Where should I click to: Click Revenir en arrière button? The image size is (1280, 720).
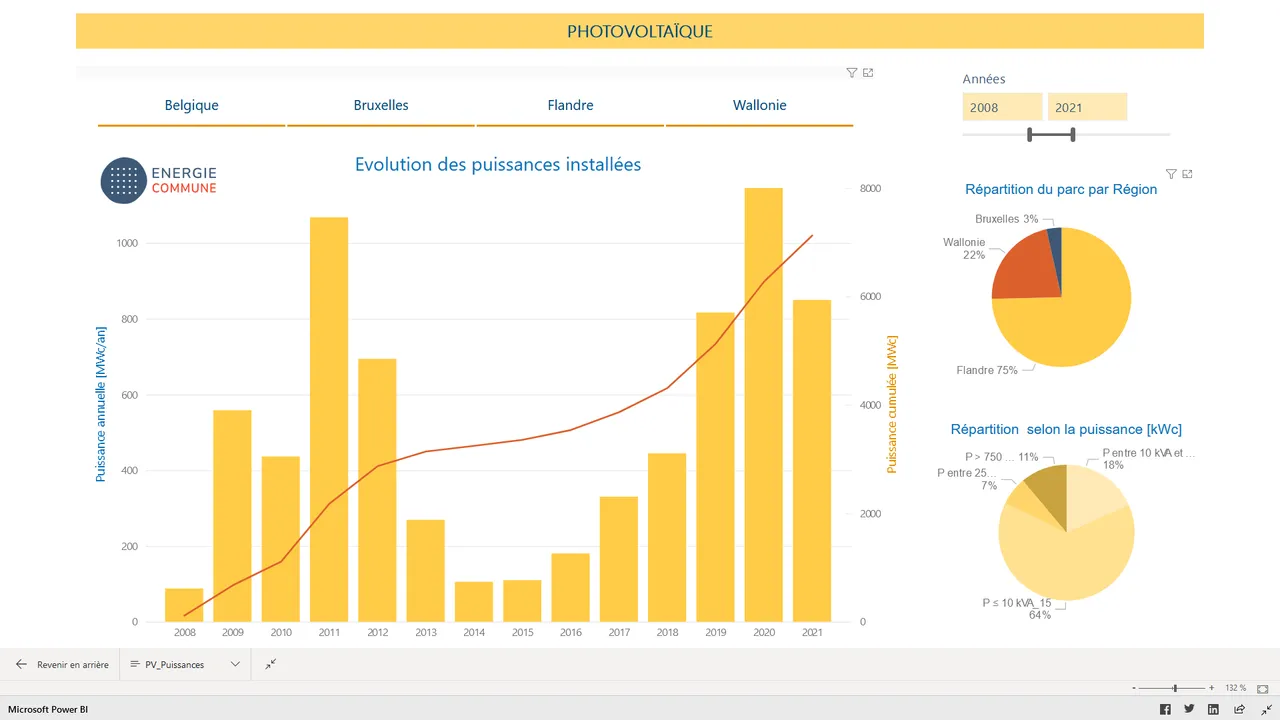click(62, 664)
